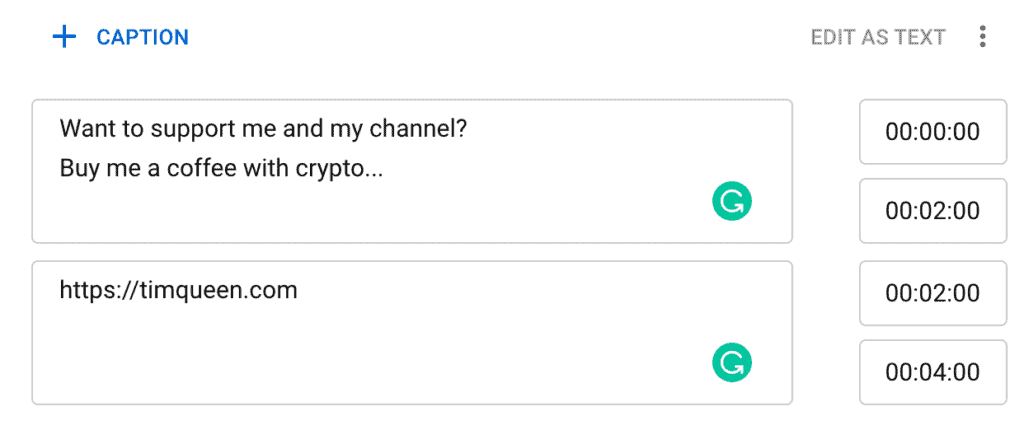Viewport: 1024px width, 425px height.
Task: Click Grammarly icon in the timqueen.com caption box
Action: [731, 363]
